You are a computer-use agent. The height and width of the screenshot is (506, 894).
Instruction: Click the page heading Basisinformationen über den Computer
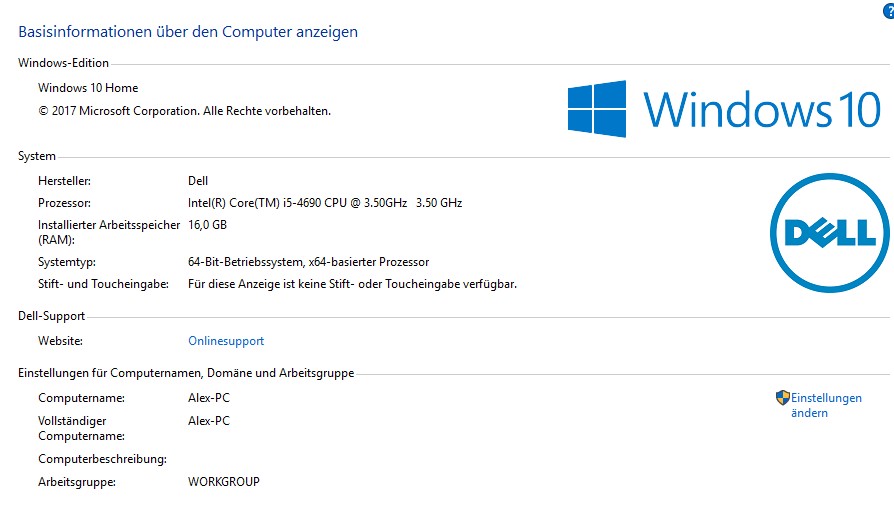tap(188, 32)
